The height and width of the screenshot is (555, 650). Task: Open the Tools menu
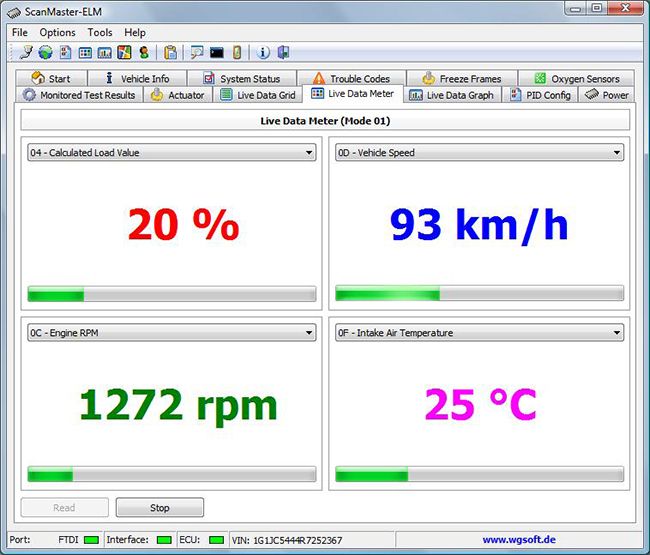pos(100,32)
